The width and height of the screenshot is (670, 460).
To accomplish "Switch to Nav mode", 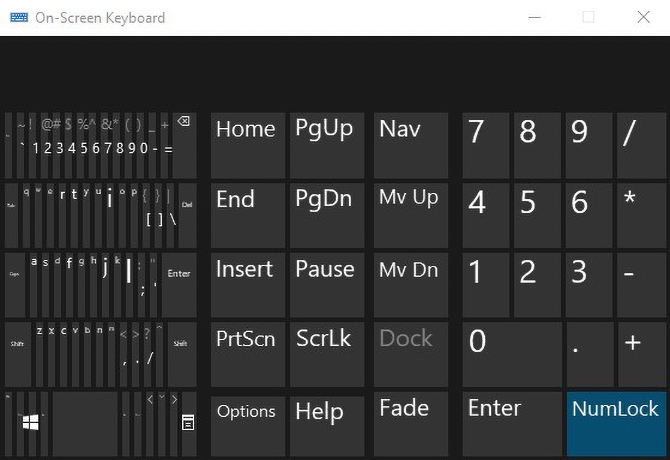I will [x=411, y=144].
